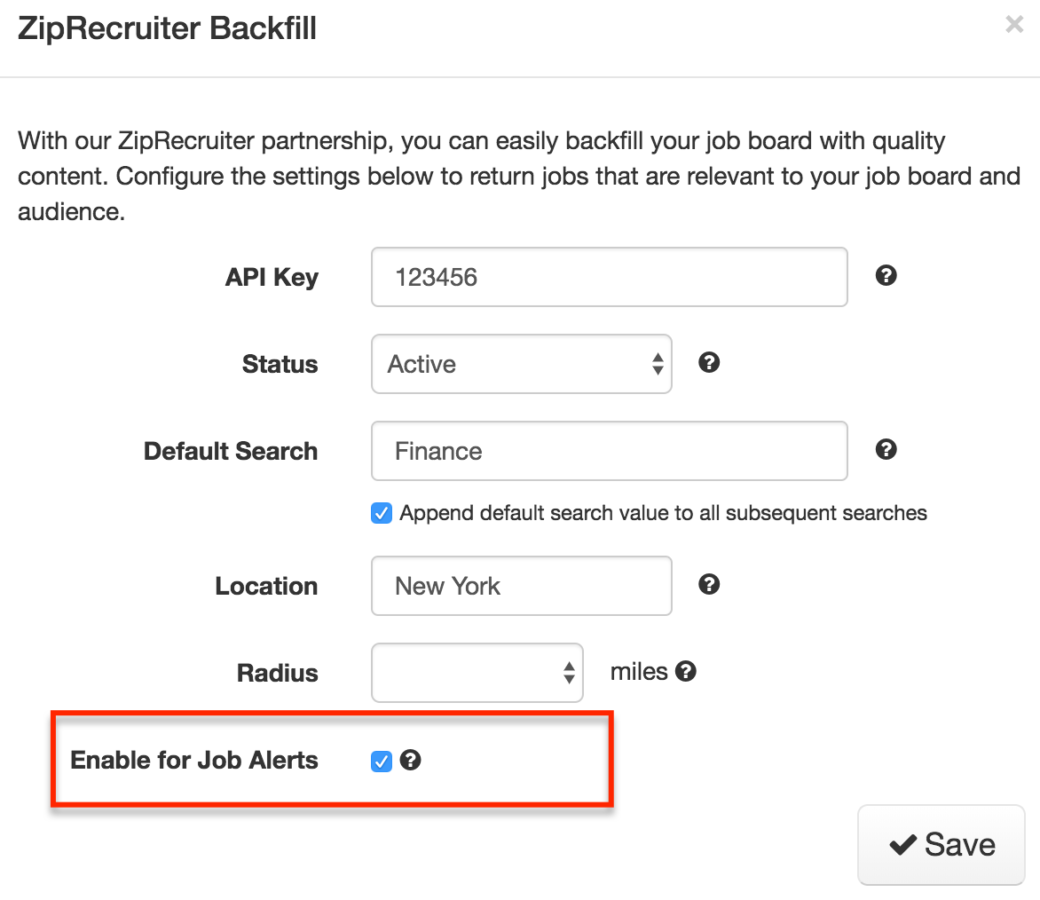Open the Status dropdown showing Active
The height and width of the screenshot is (900, 1040).
coord(520,364)
